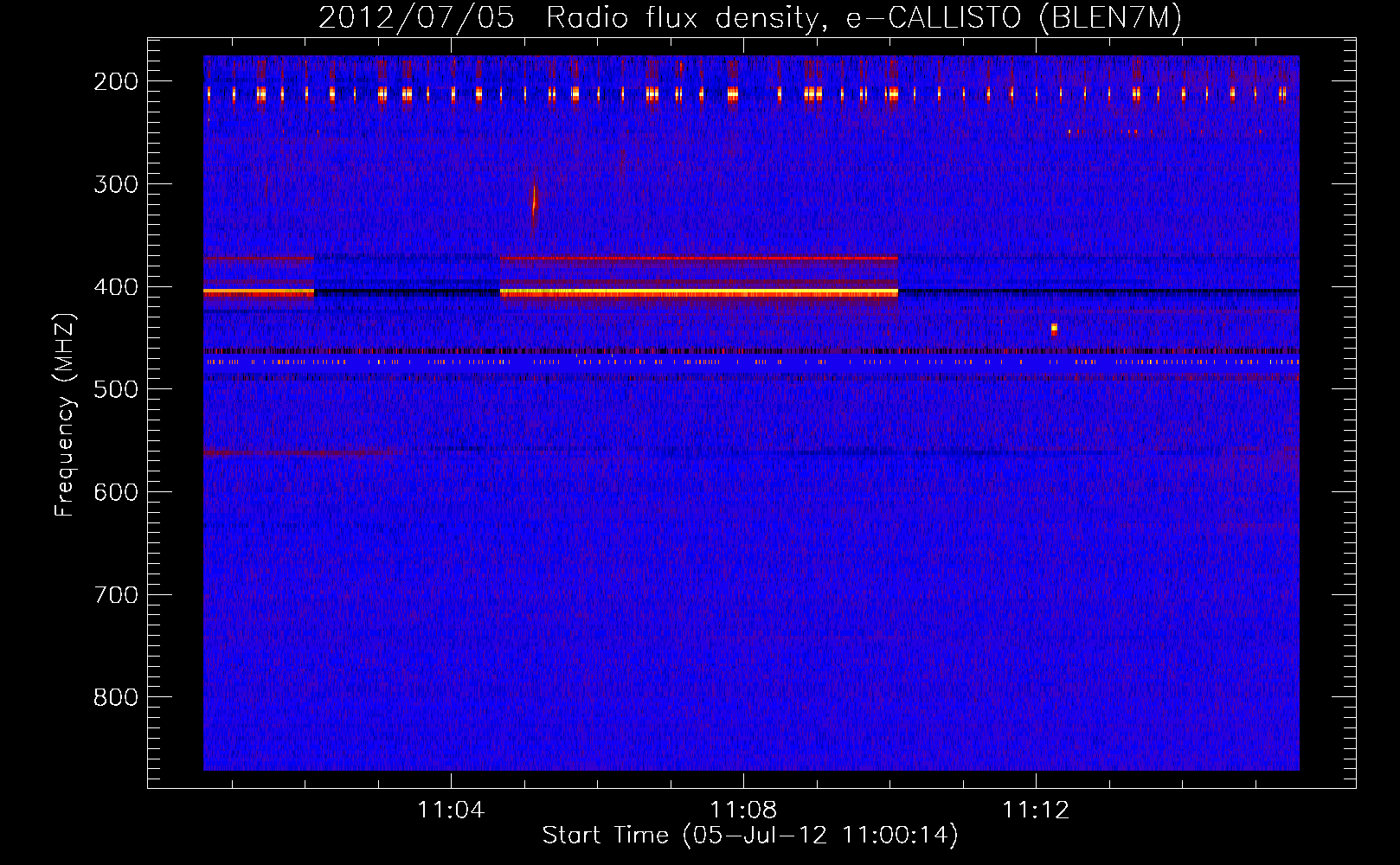Click the 'Frequency (MHZ)' y-axis label
This screenshot has height=865, width=1400.
tap(65, 414)
